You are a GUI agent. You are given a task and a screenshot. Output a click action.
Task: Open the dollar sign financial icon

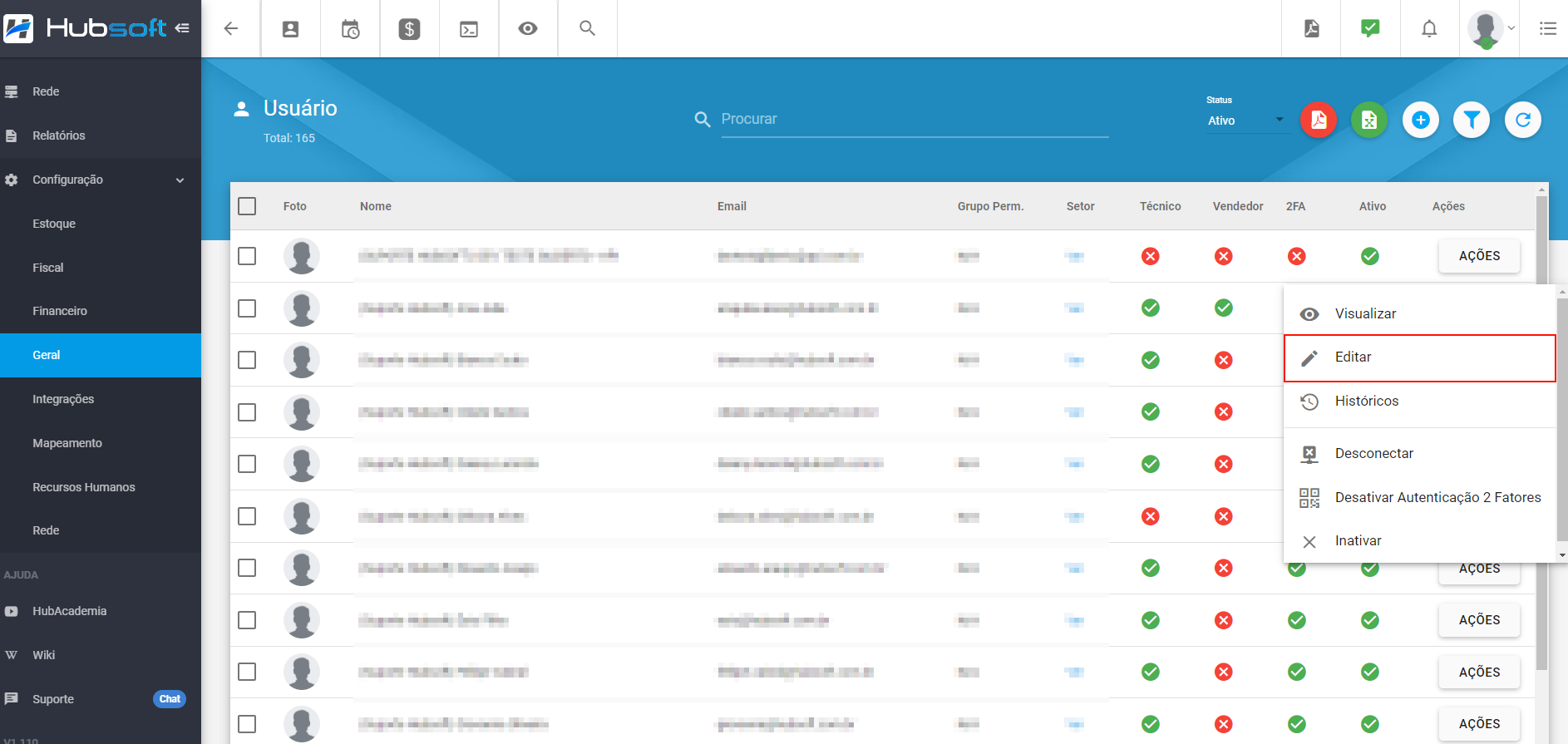coord(409,29)
